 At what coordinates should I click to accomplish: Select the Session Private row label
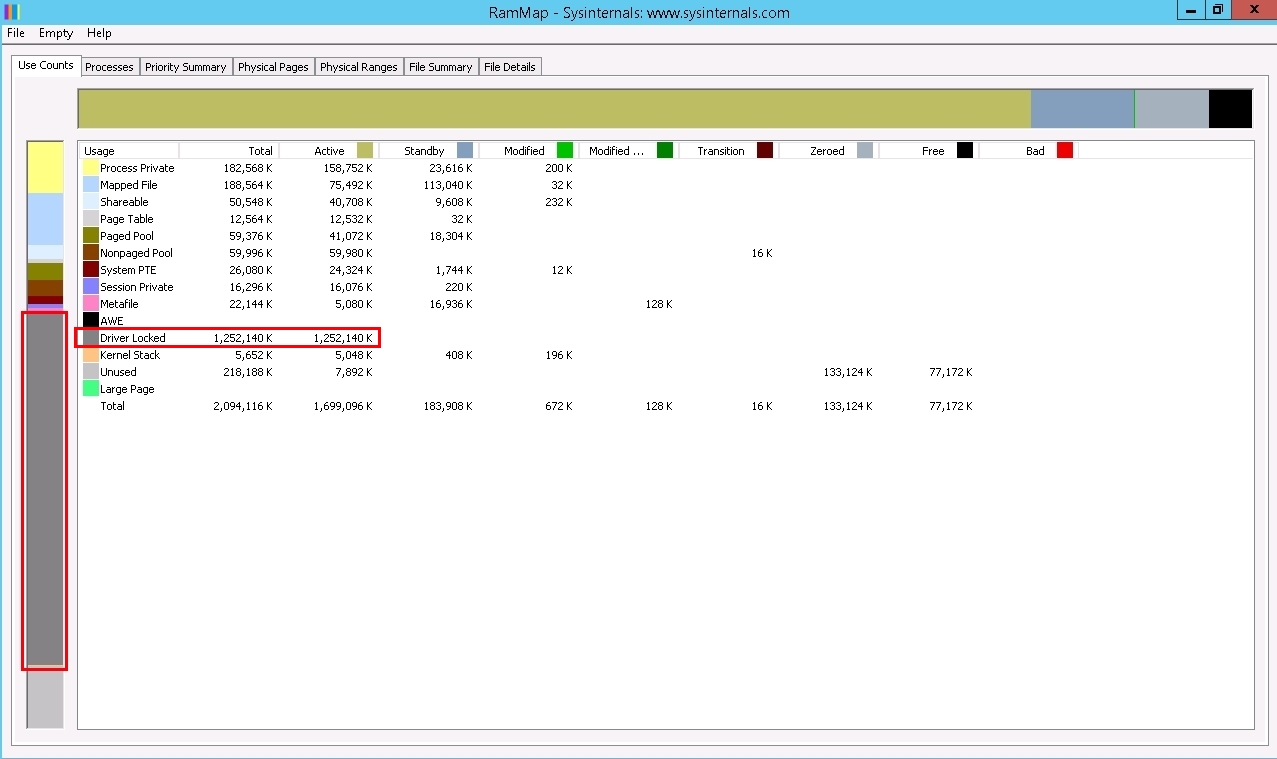tap(136, 287)
